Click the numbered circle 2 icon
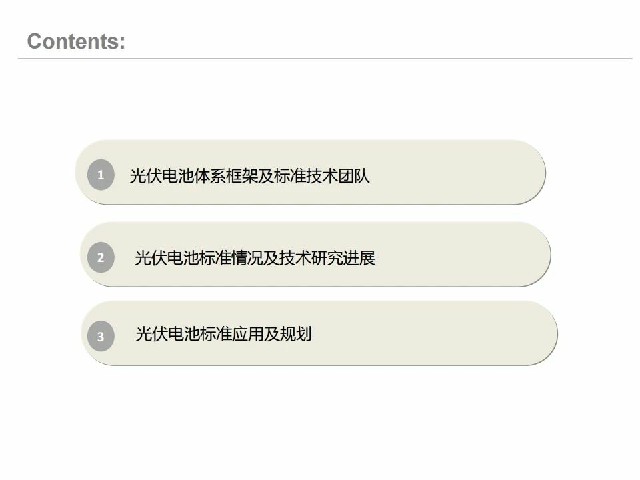The width and height of the screenshot is (640, 480). 101,258
